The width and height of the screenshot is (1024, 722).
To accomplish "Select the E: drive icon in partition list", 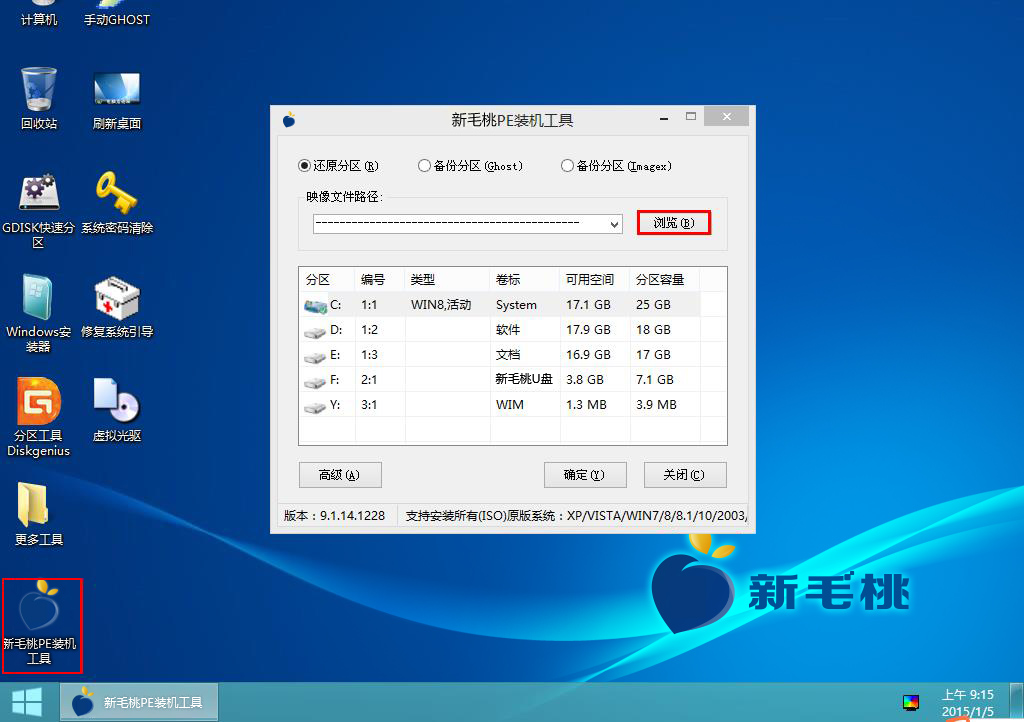I will pos(315,356).
